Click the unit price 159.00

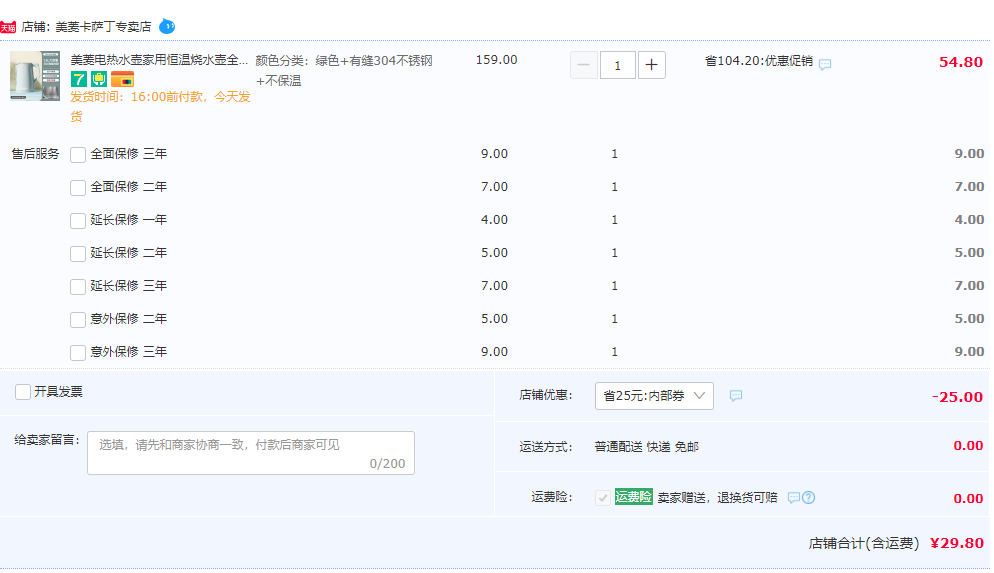496,60
